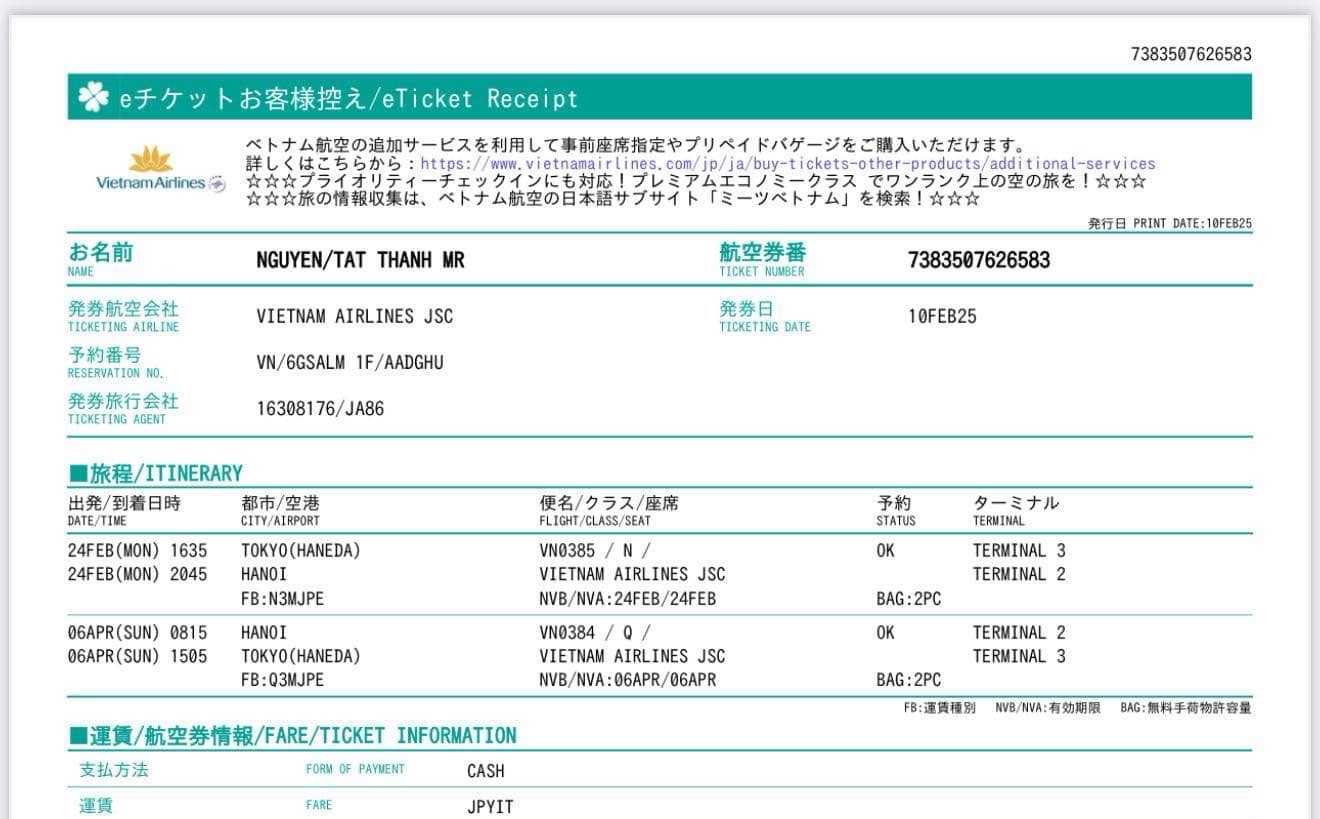This screenshot has width=1320, height=819.
Task: Click ticketing agent code 16308176/JA86
Action: click(320, 409)
